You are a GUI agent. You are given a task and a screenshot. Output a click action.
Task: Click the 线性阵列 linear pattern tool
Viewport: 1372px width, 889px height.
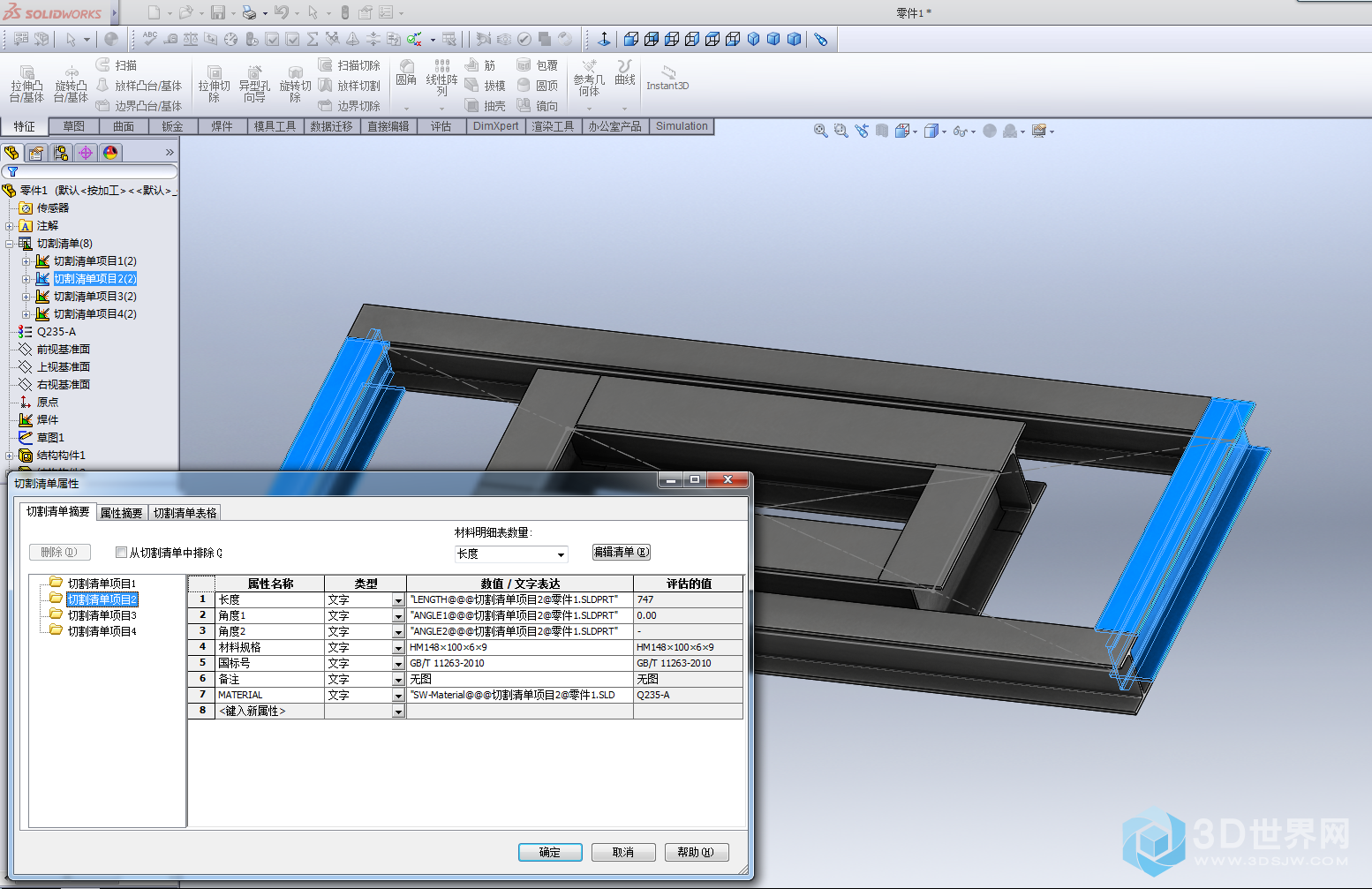(x=441, y=78)
